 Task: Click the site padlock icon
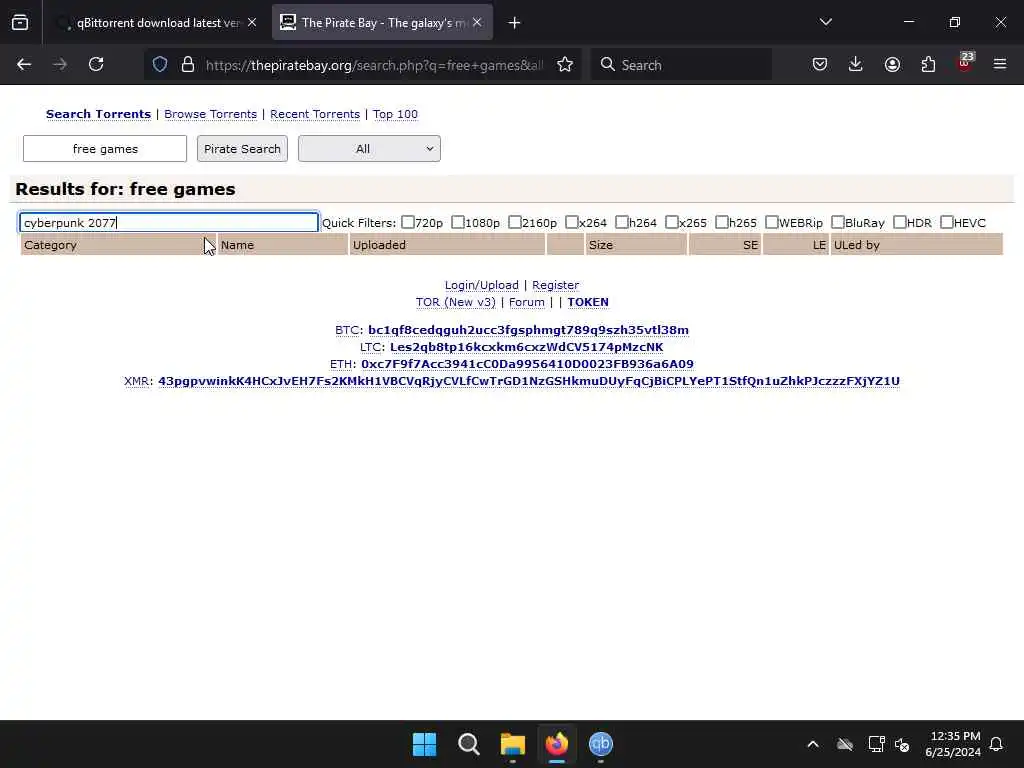click(188, 65)
